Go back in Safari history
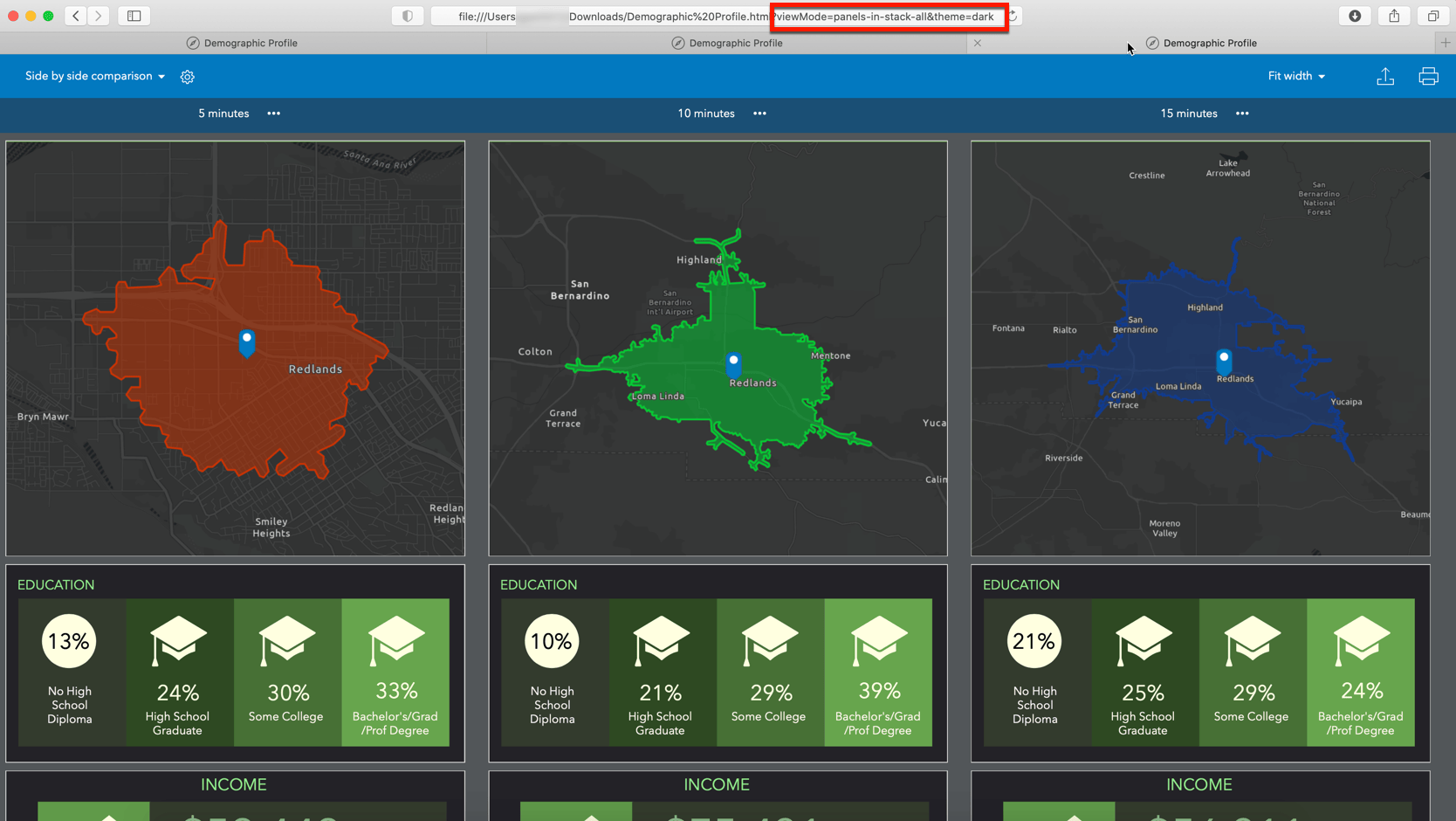The image size is (1456, 821). pos(76,16)
